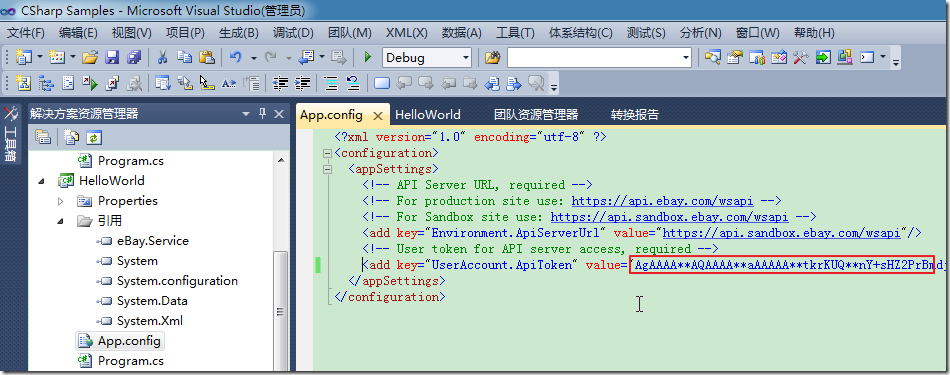
Task: Collapse the appSettings XML element
Action: 328,169
